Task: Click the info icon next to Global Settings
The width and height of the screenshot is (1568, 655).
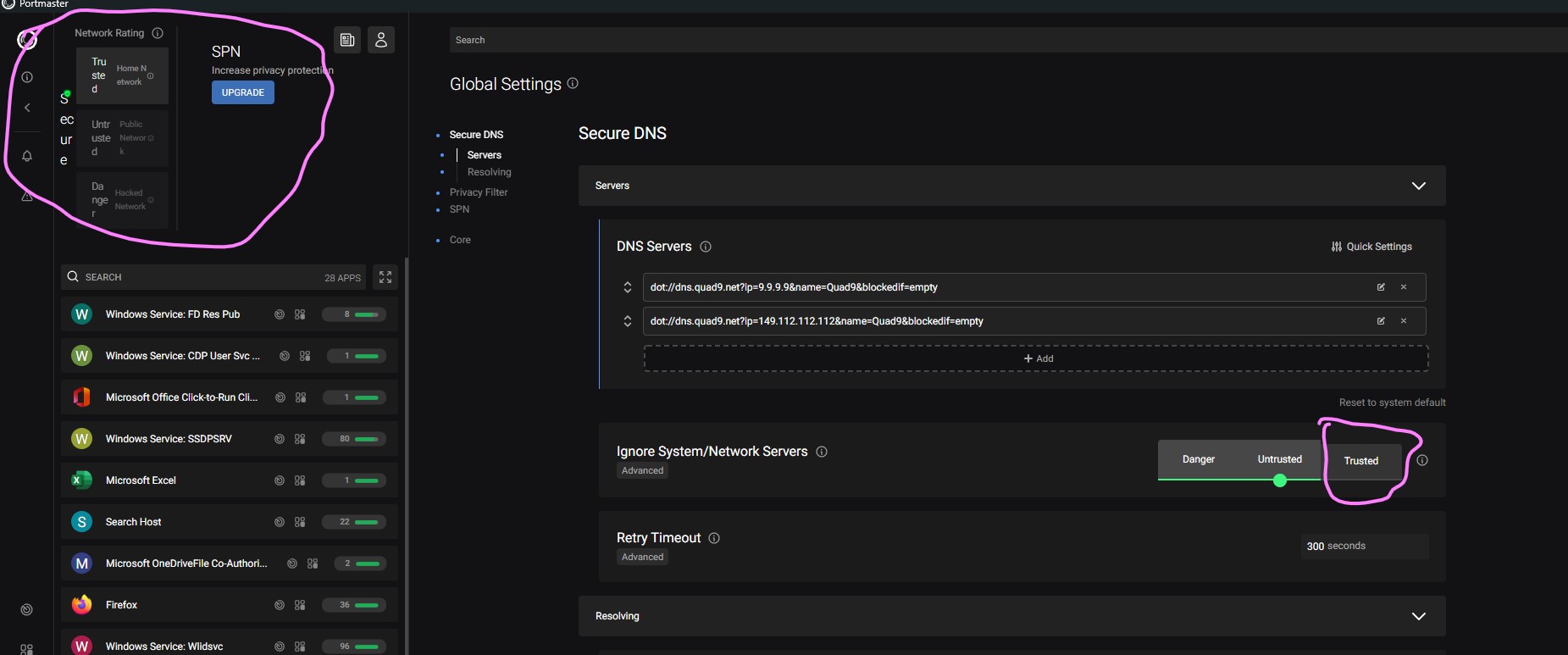Action: (573, 83)
